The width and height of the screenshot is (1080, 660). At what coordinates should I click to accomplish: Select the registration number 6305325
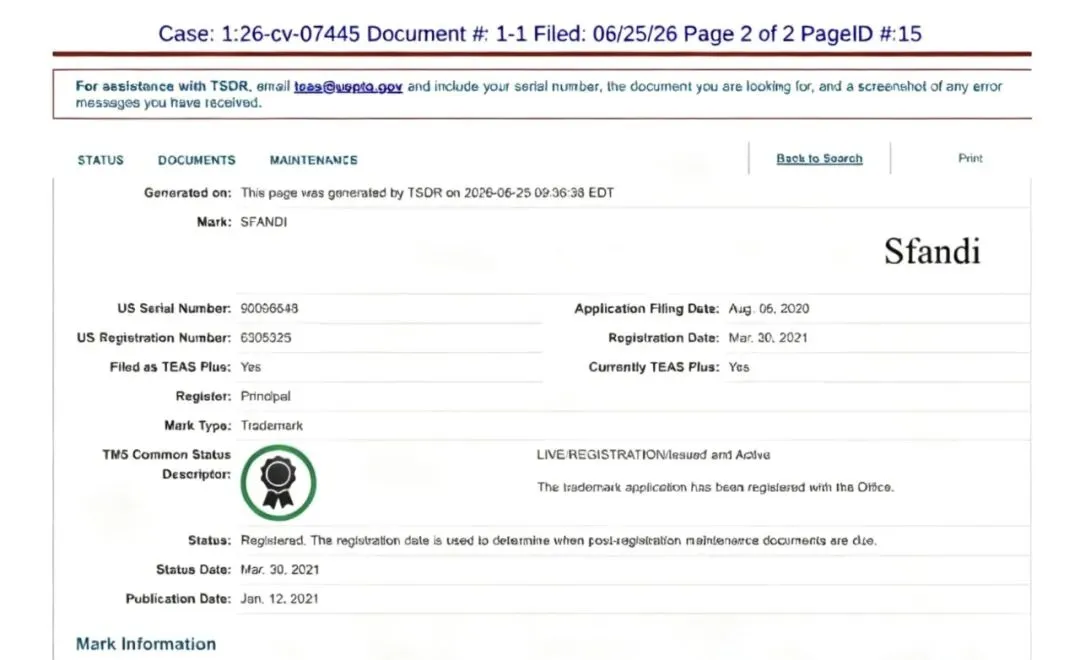[x=265, y=338]
